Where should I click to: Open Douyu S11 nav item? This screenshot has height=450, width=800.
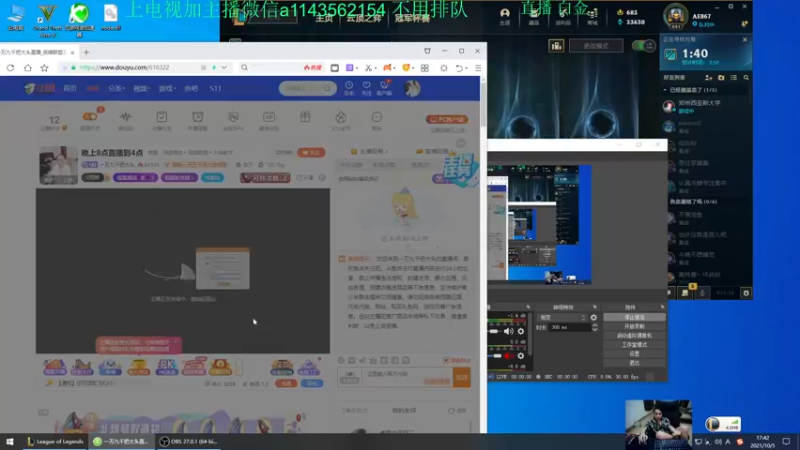215,88
